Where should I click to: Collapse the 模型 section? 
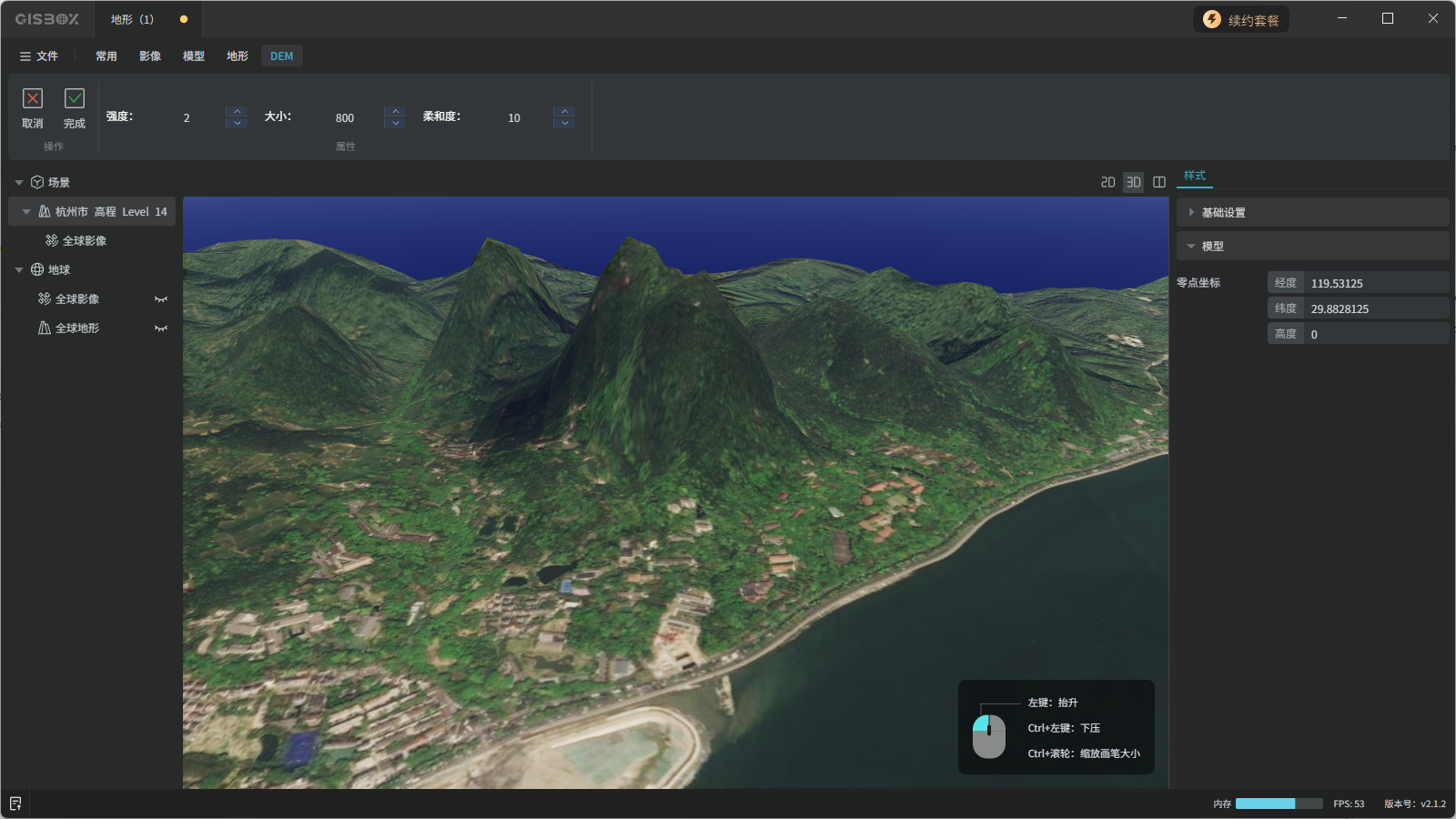tap(1191, 247)
